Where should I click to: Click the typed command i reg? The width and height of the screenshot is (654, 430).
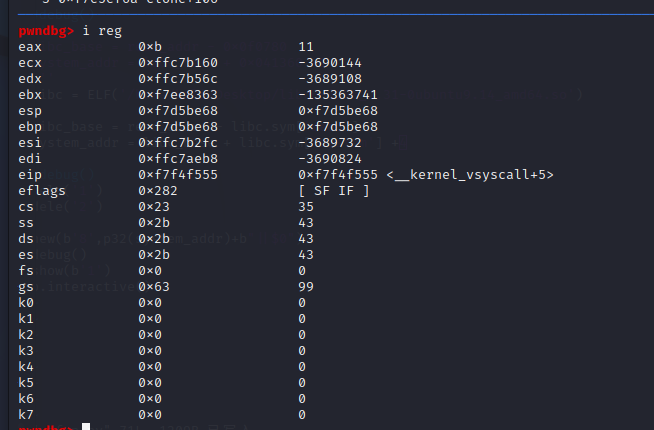[102, 31]
